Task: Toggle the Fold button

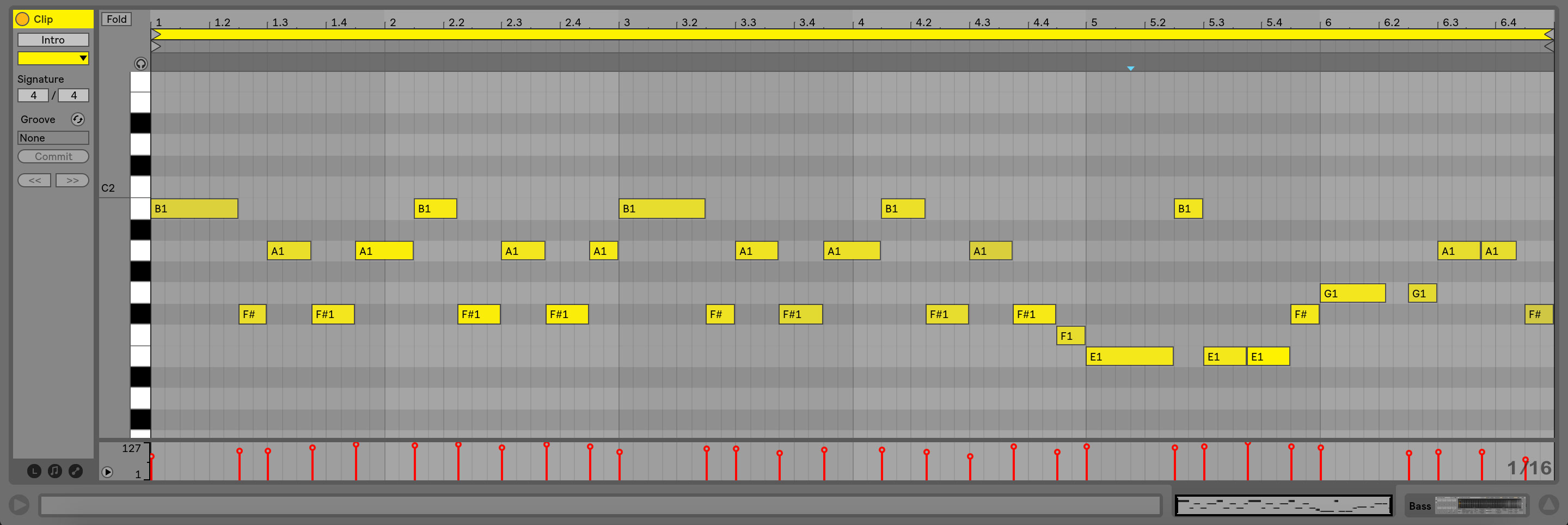Action: [x=117, y=19]
